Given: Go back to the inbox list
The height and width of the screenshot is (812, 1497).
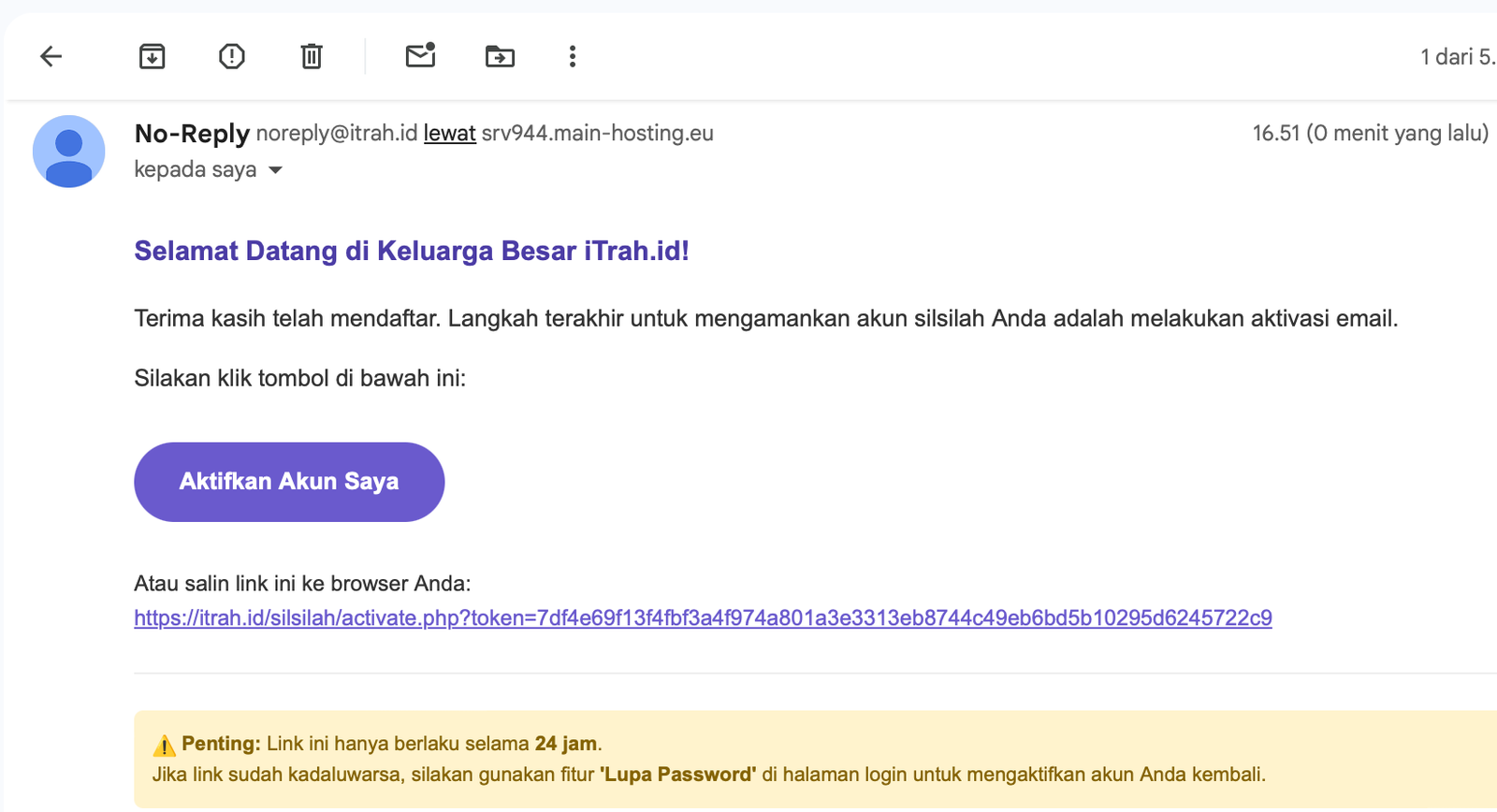Looking at the screenshot, I should (51, 57).
